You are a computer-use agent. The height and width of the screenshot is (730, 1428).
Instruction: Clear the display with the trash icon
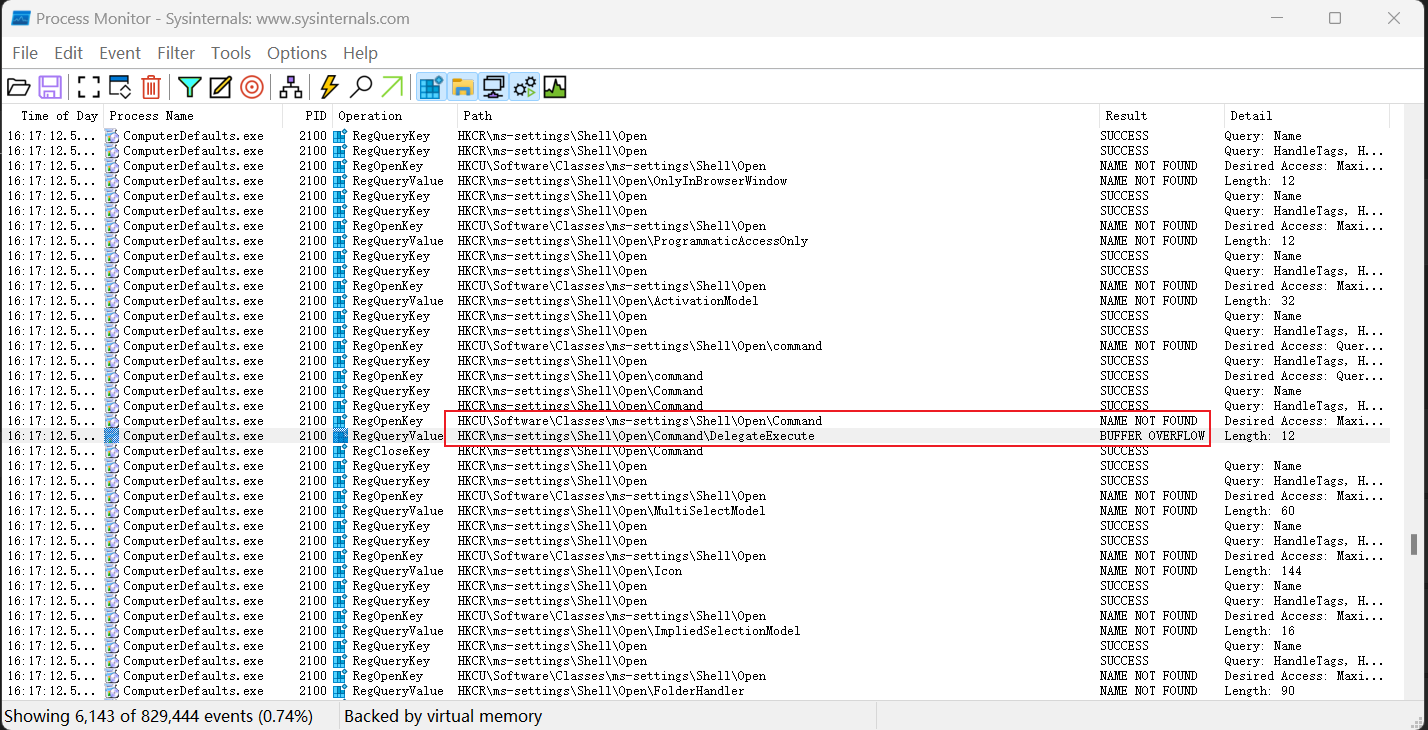tap(151, 87)
